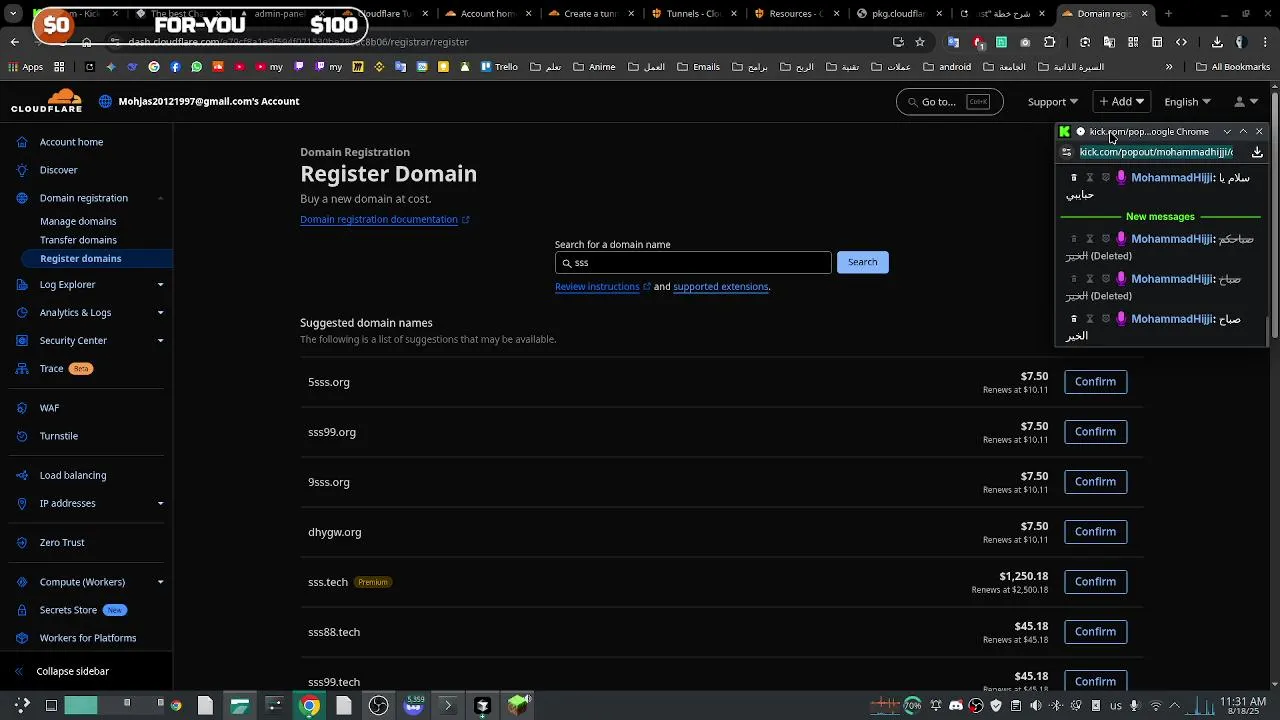Click the Turnstile sidebar icon
Image resolution: width=1280 pixels, height=720 pixels.
coord(22,436)
